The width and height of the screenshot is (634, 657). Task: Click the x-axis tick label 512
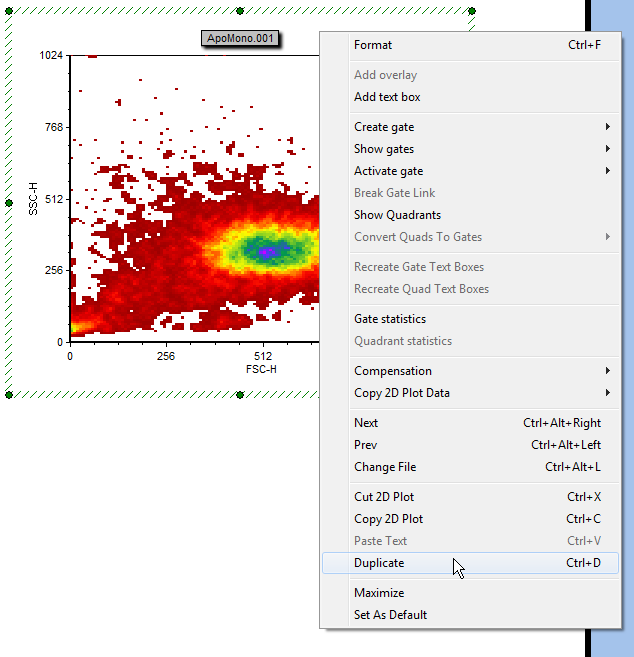pyautogui.click(x=263, y=356)
